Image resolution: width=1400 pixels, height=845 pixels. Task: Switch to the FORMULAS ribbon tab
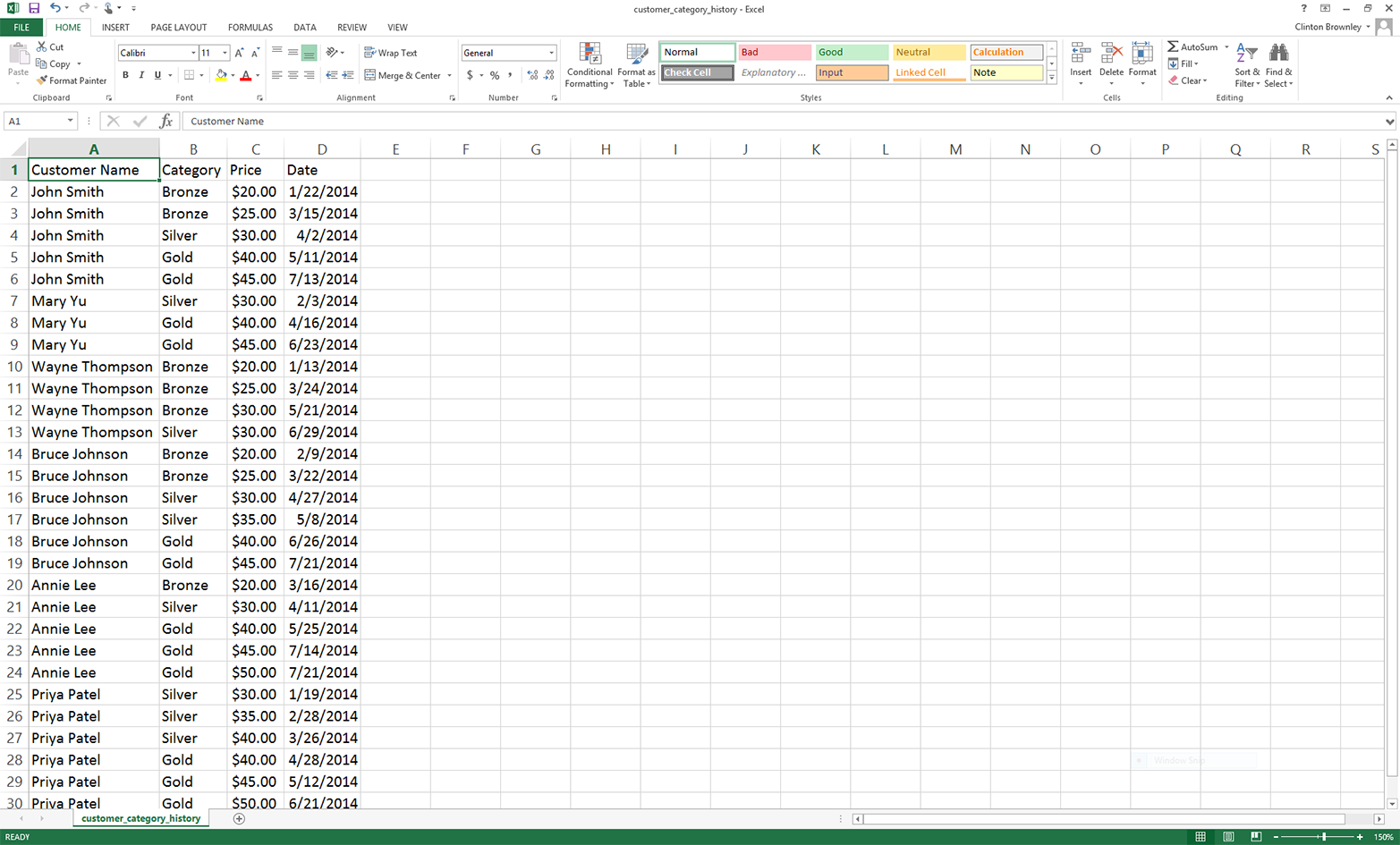point(249,27)
